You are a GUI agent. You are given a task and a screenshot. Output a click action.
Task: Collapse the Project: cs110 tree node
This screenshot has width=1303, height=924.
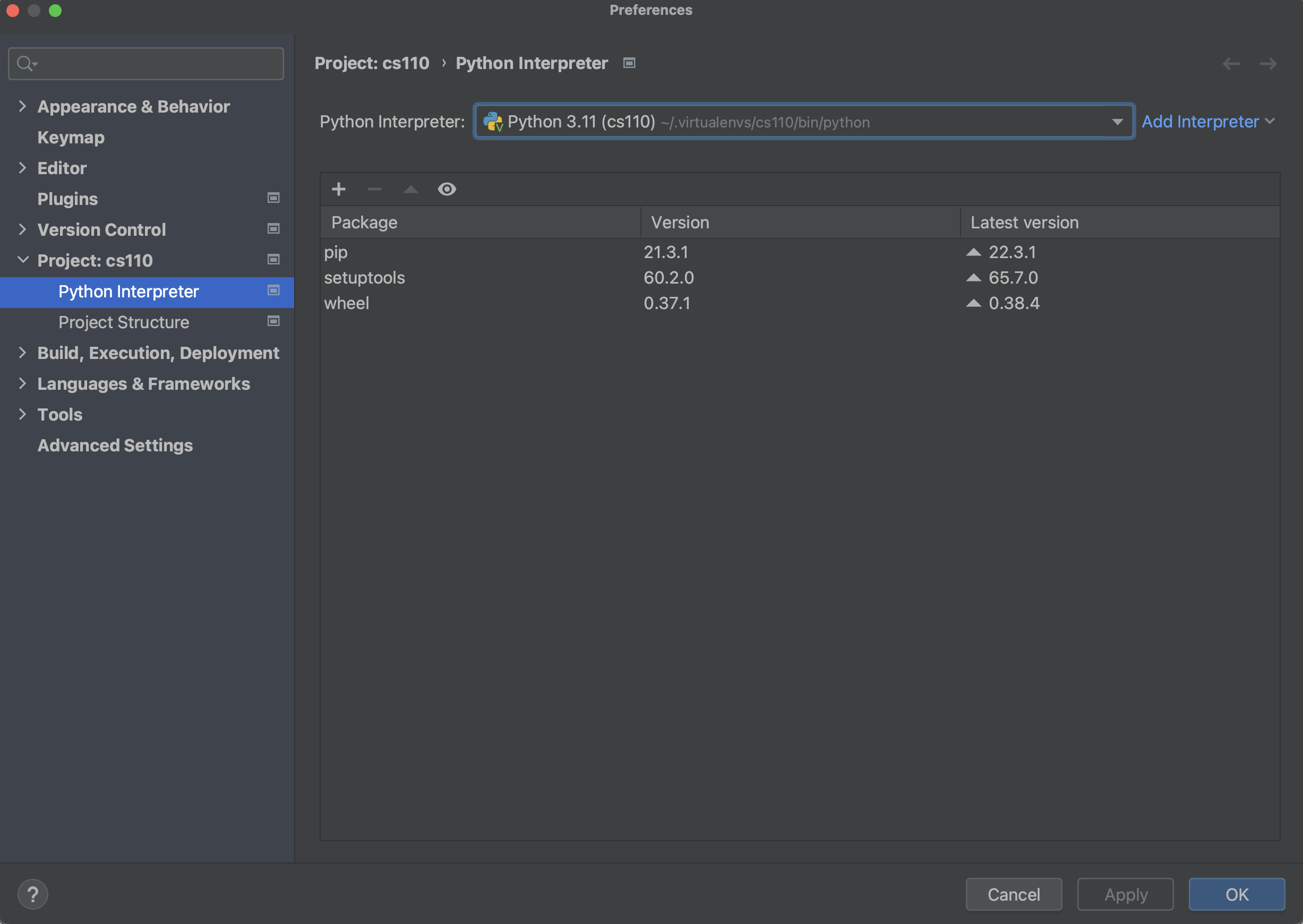coord(23,260)
